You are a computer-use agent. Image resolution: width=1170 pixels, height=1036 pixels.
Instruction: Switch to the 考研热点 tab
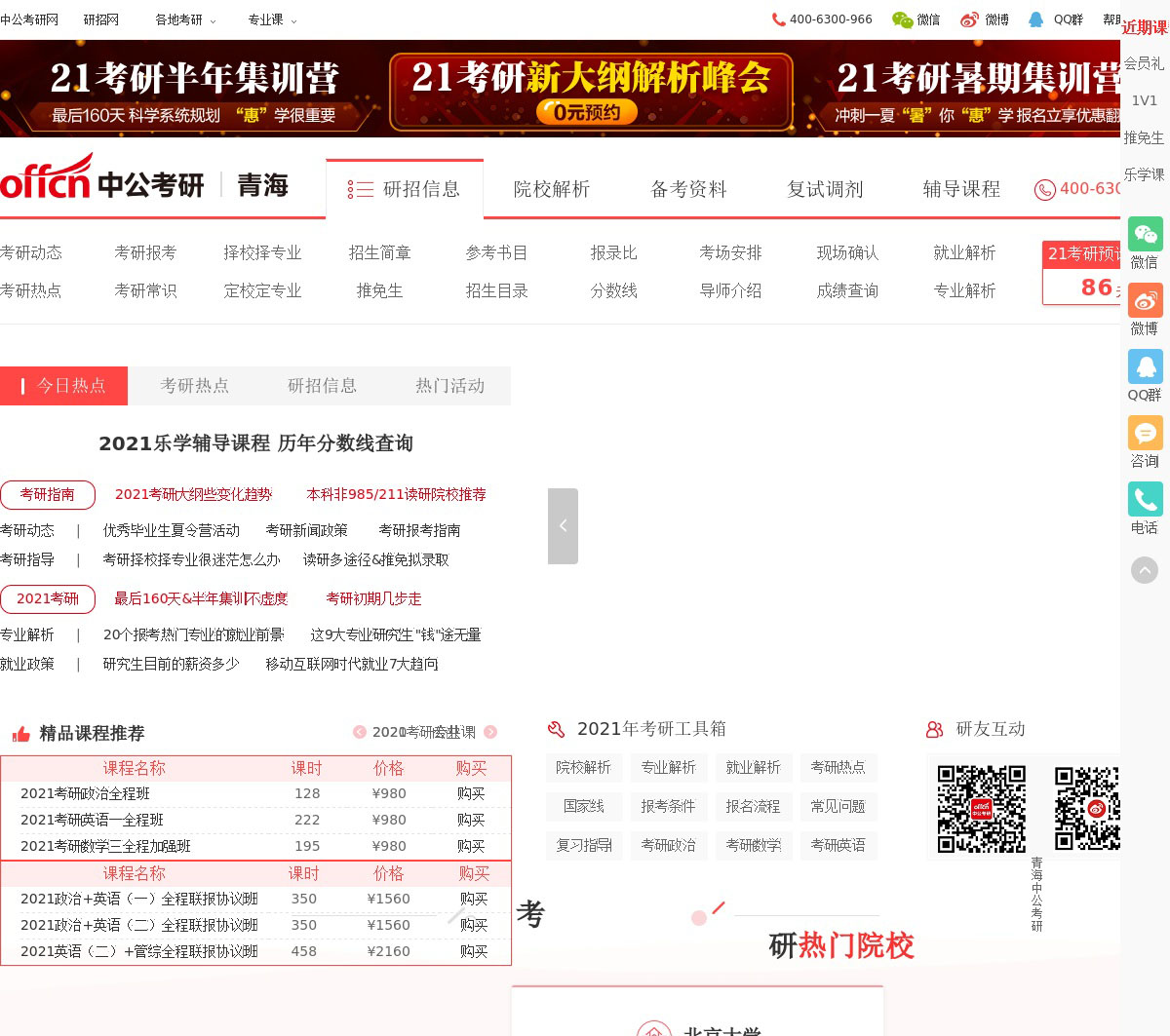click(x=194, y=386)
